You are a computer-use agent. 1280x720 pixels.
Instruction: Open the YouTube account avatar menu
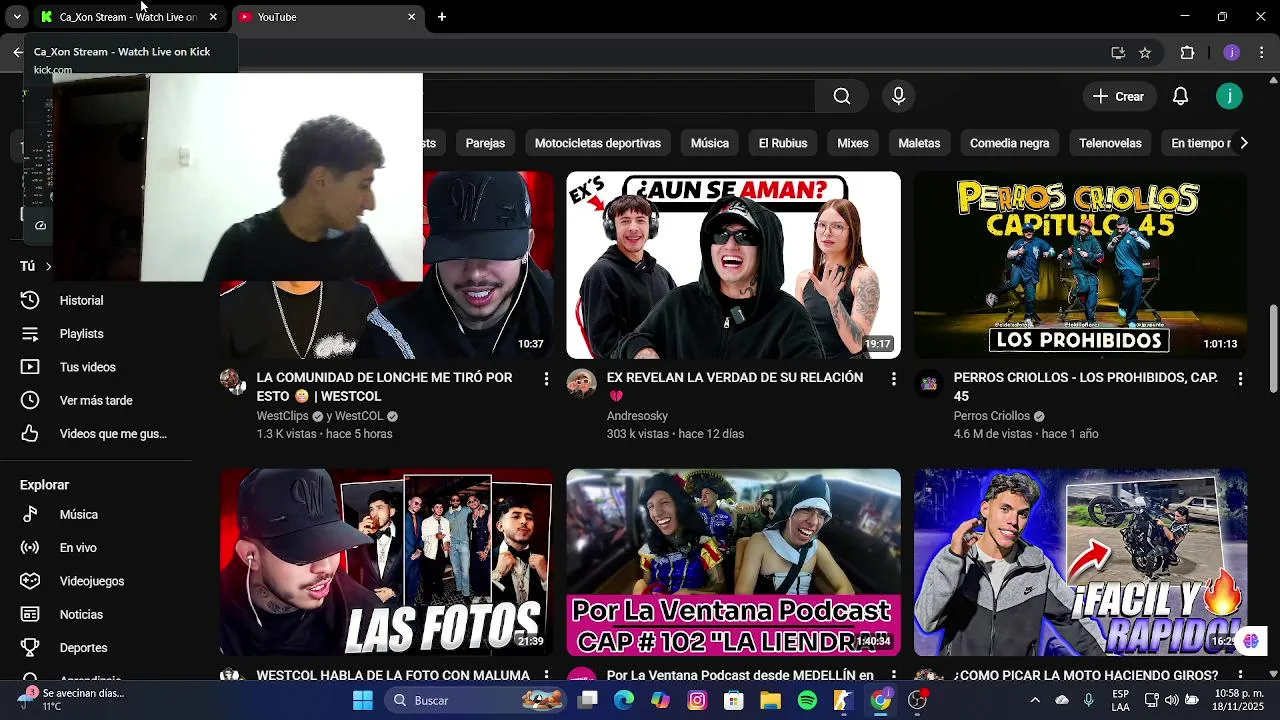[x=1229, y=96]
